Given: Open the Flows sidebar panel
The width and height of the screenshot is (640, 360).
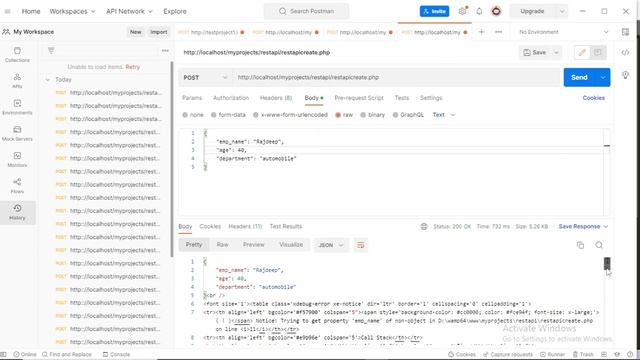Looking at the screenshot, I should pyautogui.click(x=17, y=186).
